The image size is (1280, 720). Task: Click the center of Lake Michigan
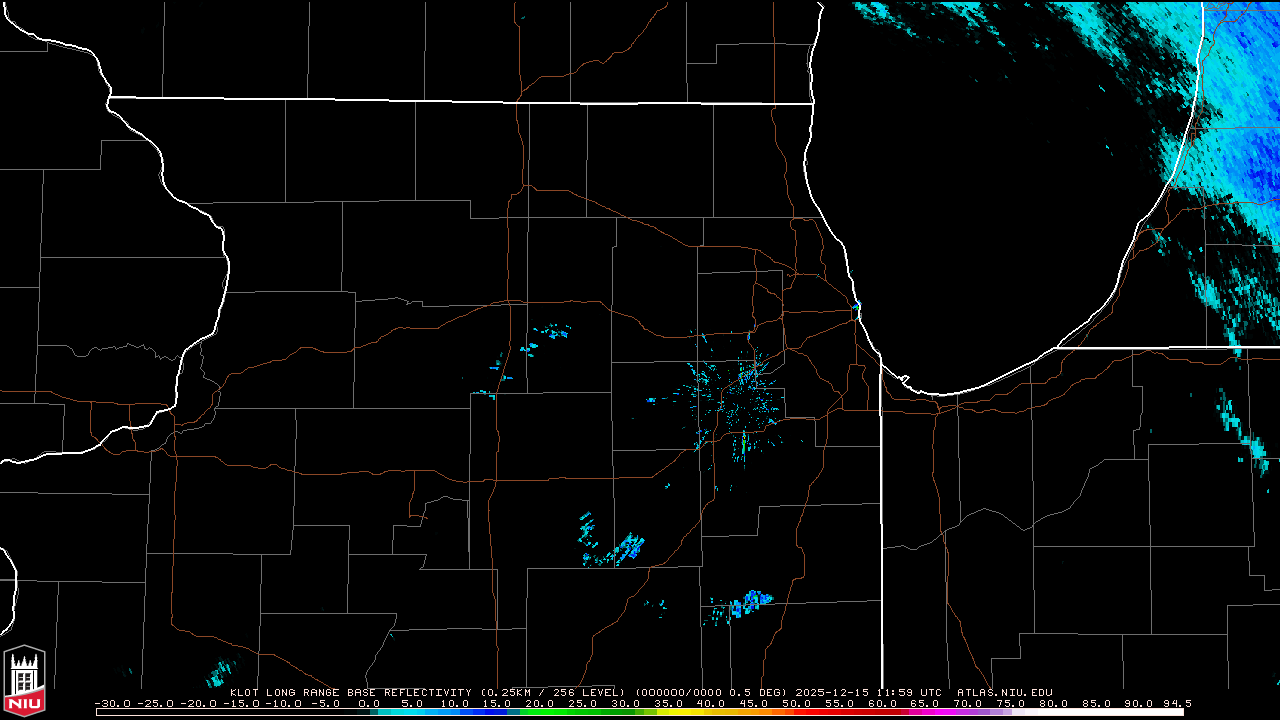980,200
